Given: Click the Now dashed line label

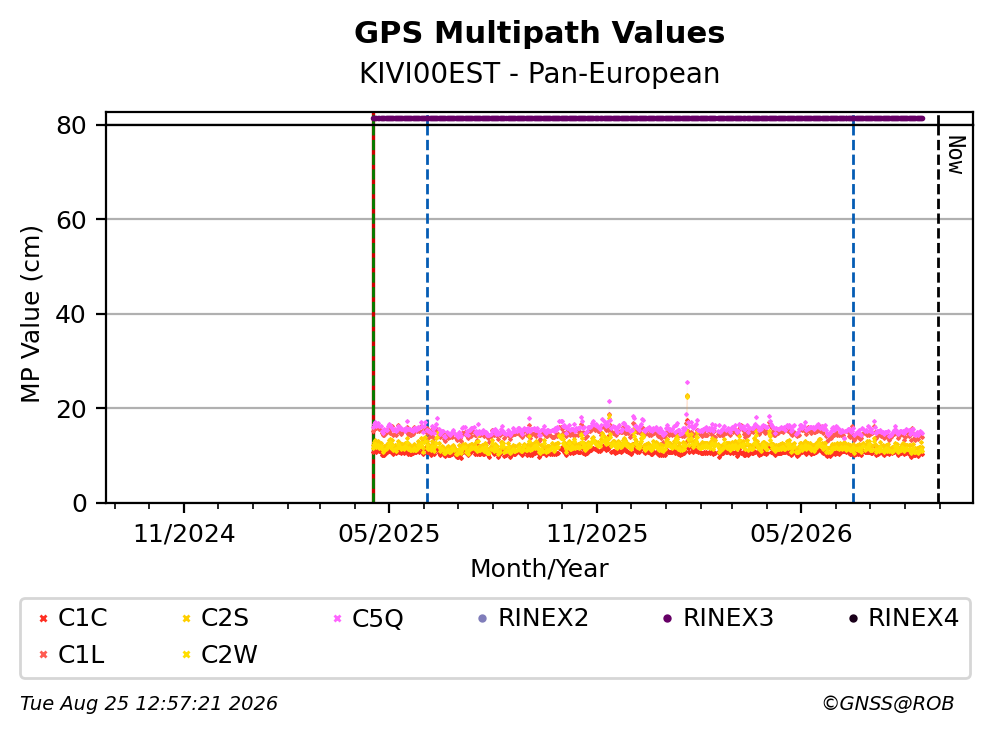Looking at the screenshot, I should 956,155.
